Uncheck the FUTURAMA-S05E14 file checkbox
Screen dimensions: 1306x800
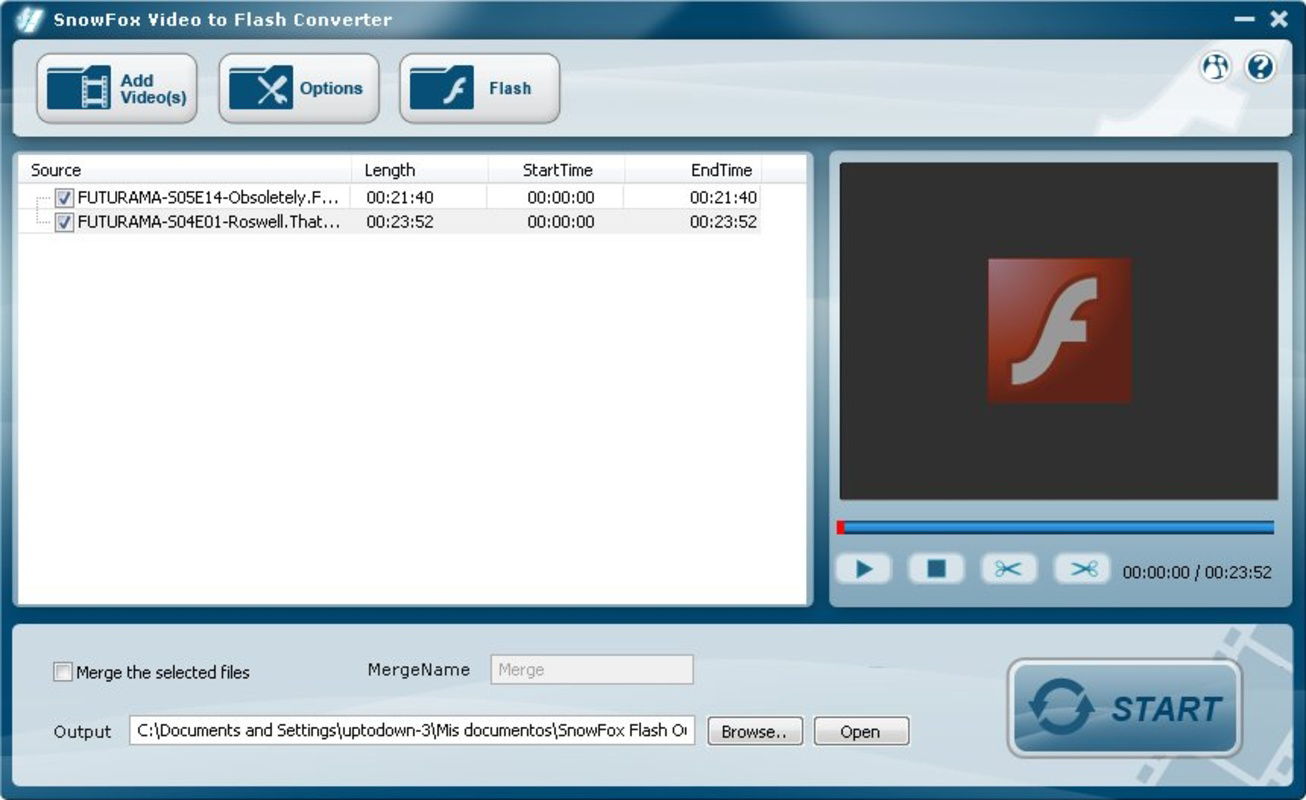(x=65, y=198)
